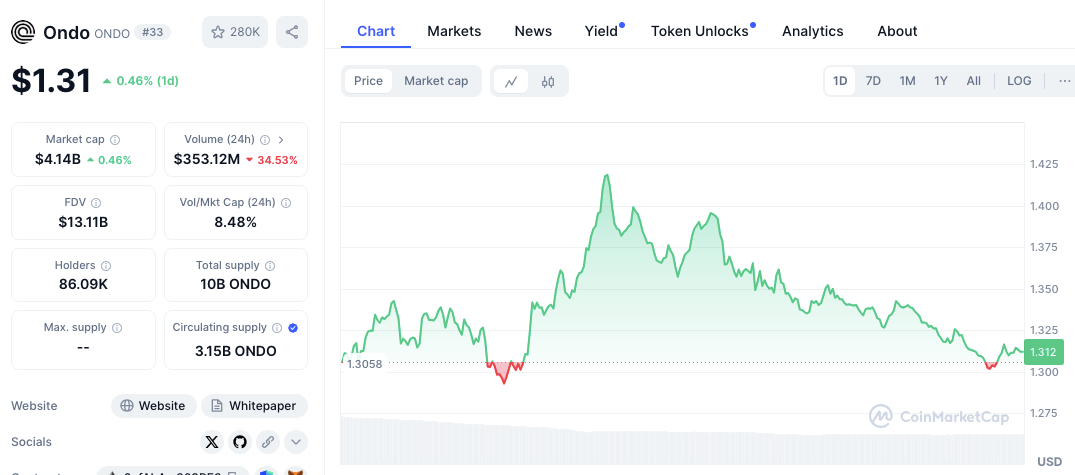The image size is (1075, 475).
Task: Open Vol/Mkt Cap (24h) info icon
Action: [x=286, y=203]
